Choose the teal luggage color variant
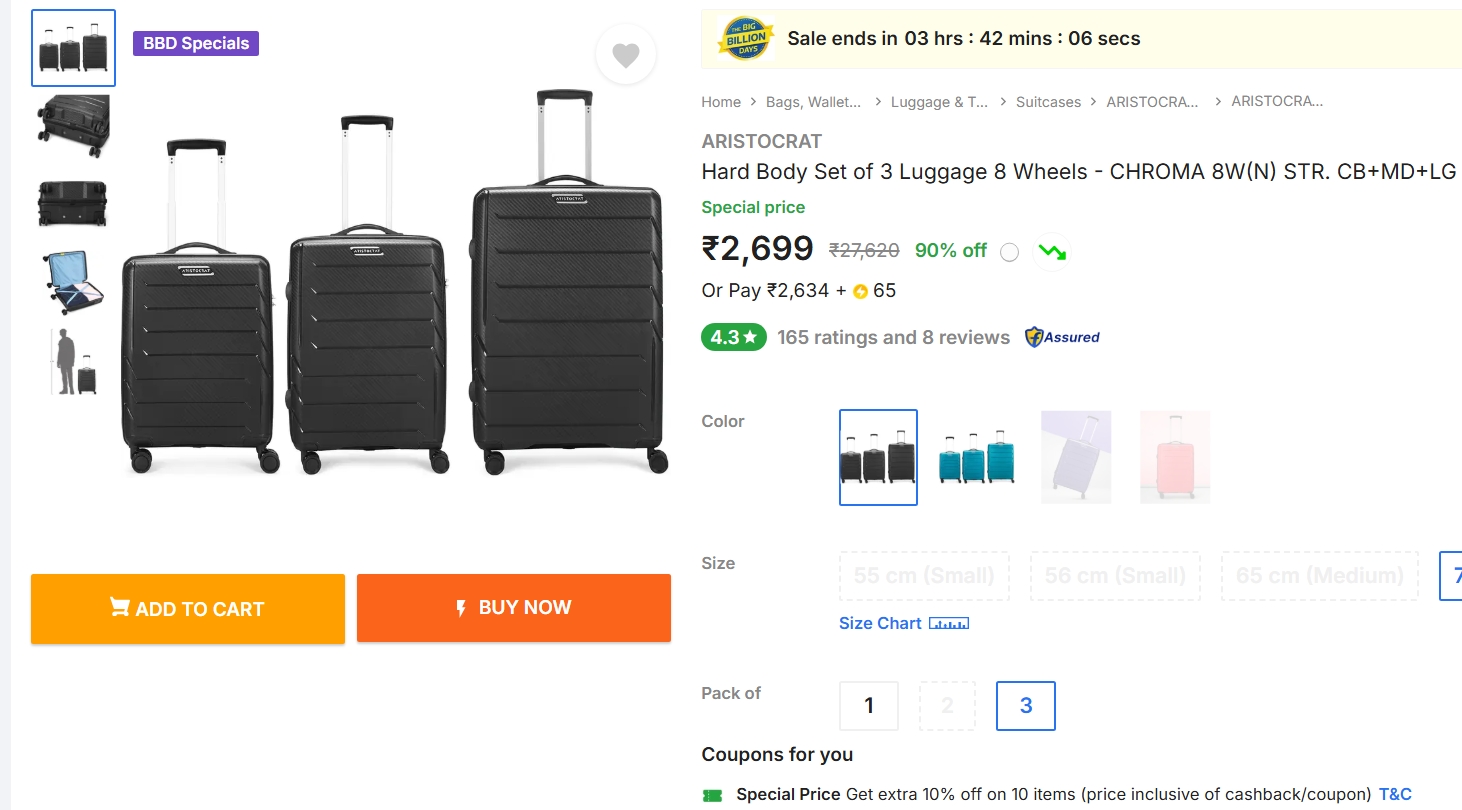Image resolution: width=1462 pixels, height=810 pixels. click(976, 457)
